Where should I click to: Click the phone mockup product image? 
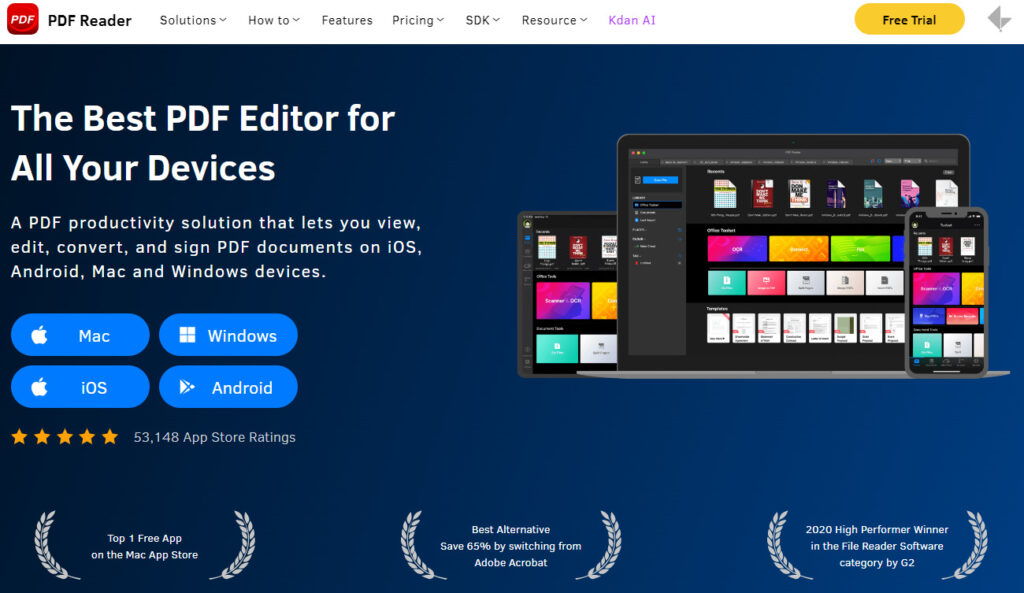point(946,292)
